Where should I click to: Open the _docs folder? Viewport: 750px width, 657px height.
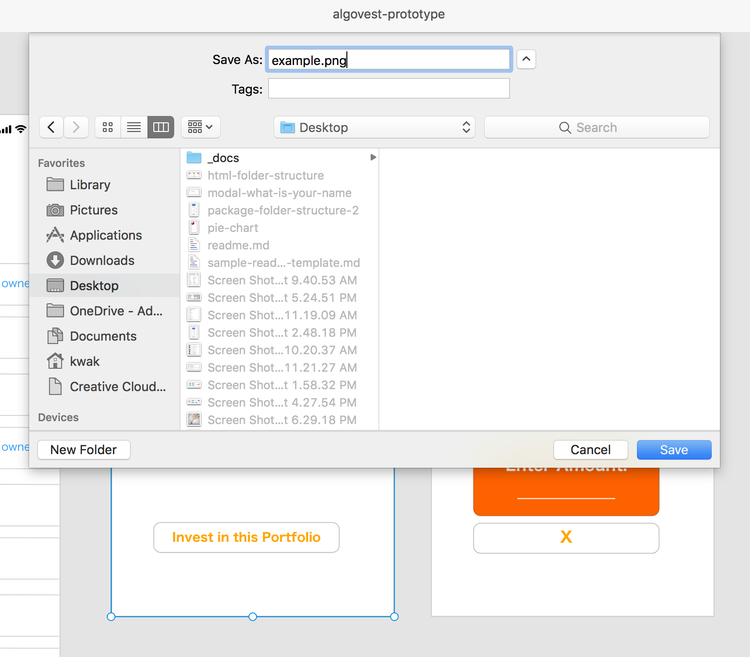point(279,158)
